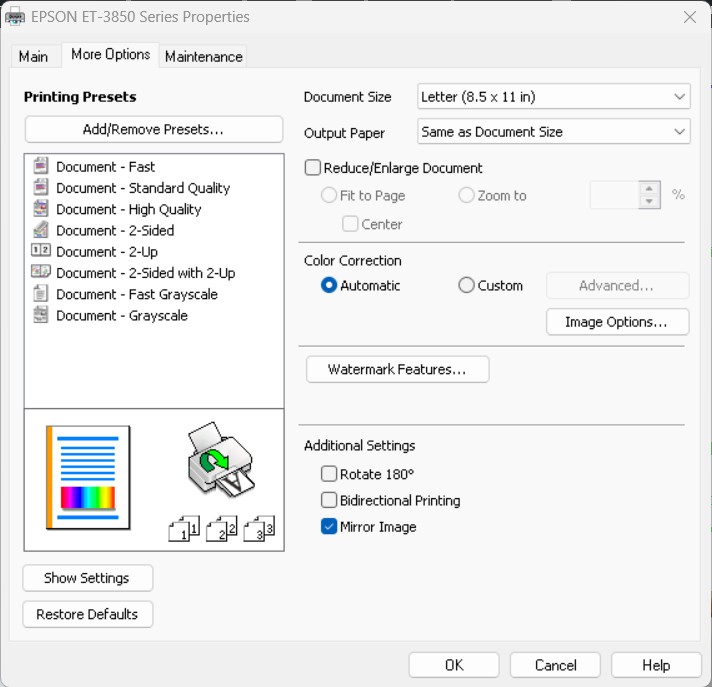Select the Document - Fast preset icon
Image resolution: width=712 pixels, height=687 pixels.
tap(41, 167)
